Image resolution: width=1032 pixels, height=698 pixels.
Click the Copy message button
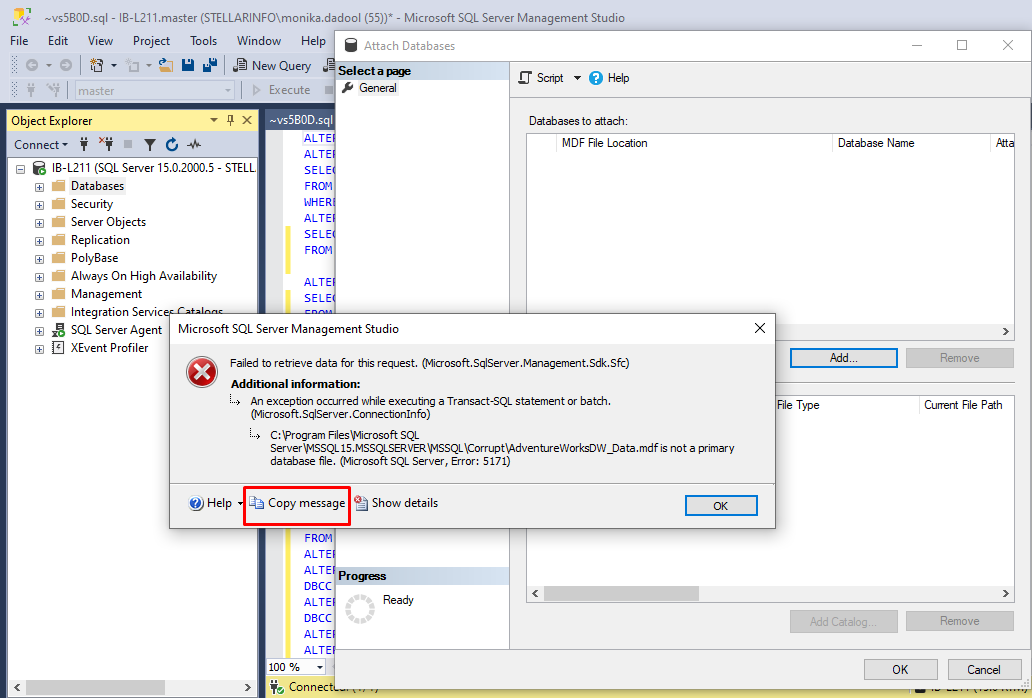pyautogui.click(x=296, y=503)
